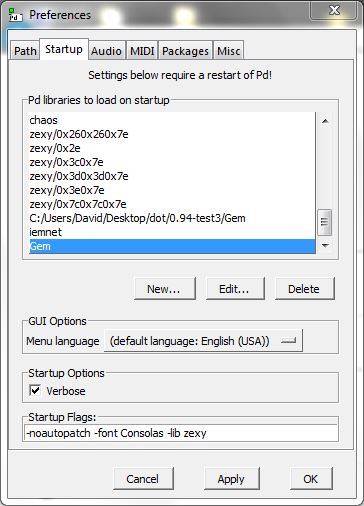Viewport: 364px width, 506px height.
Task: Switch to the Misc tab
Action: [228, 51]
